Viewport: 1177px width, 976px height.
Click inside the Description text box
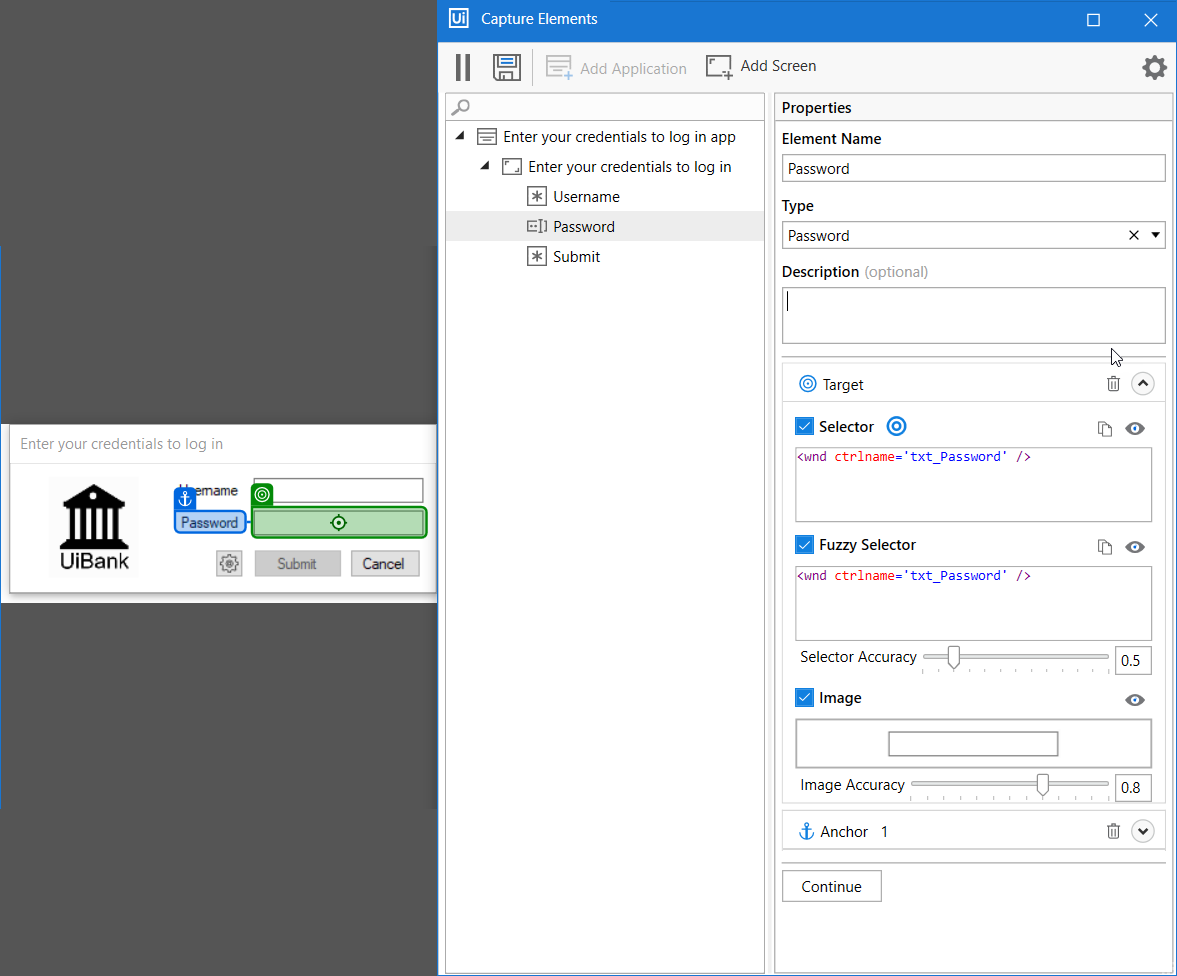[x=973, y=314]
